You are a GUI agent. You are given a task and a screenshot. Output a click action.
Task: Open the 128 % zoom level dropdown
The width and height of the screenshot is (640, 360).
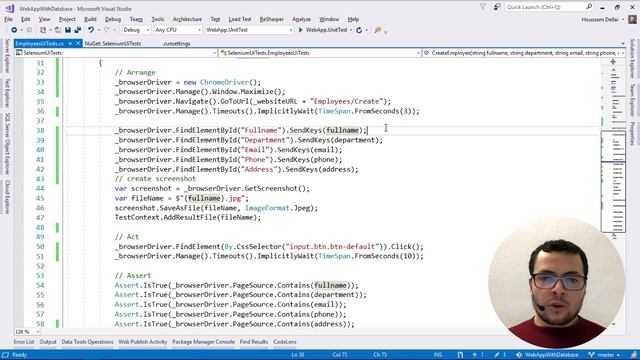click(x=27, y=332)
